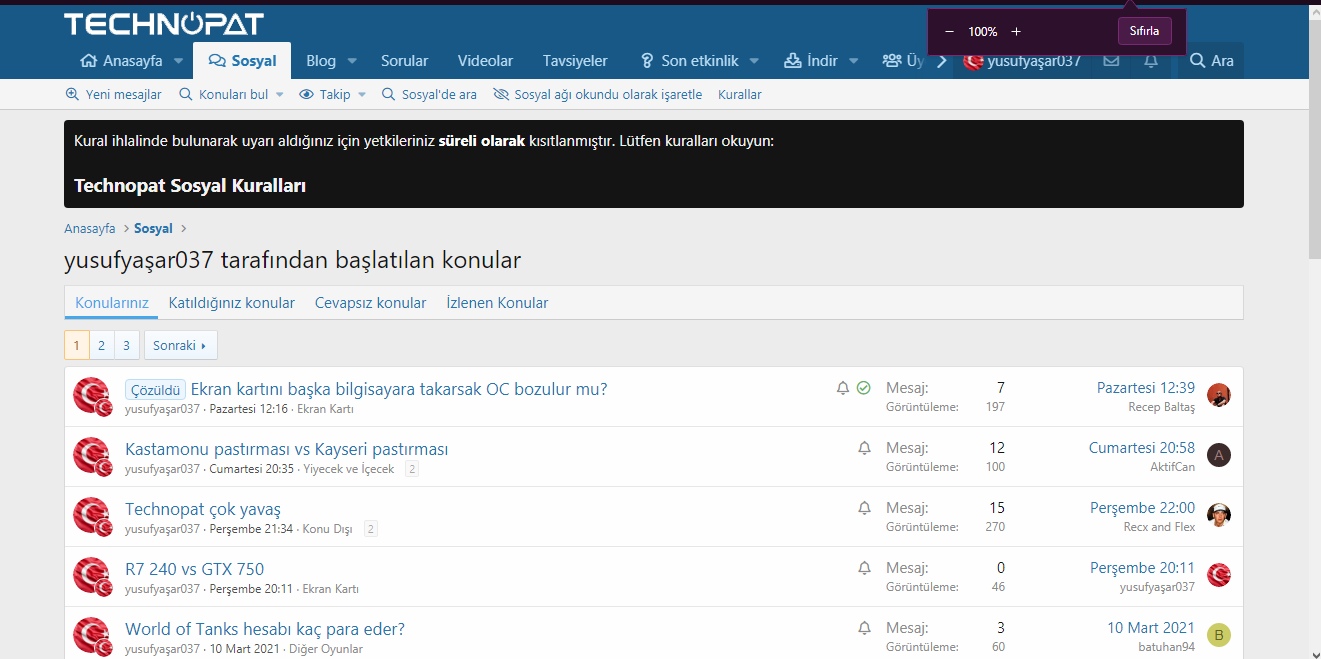Open thread Ekran kartını başka bilgisayara takarsak

pos(399,389)
